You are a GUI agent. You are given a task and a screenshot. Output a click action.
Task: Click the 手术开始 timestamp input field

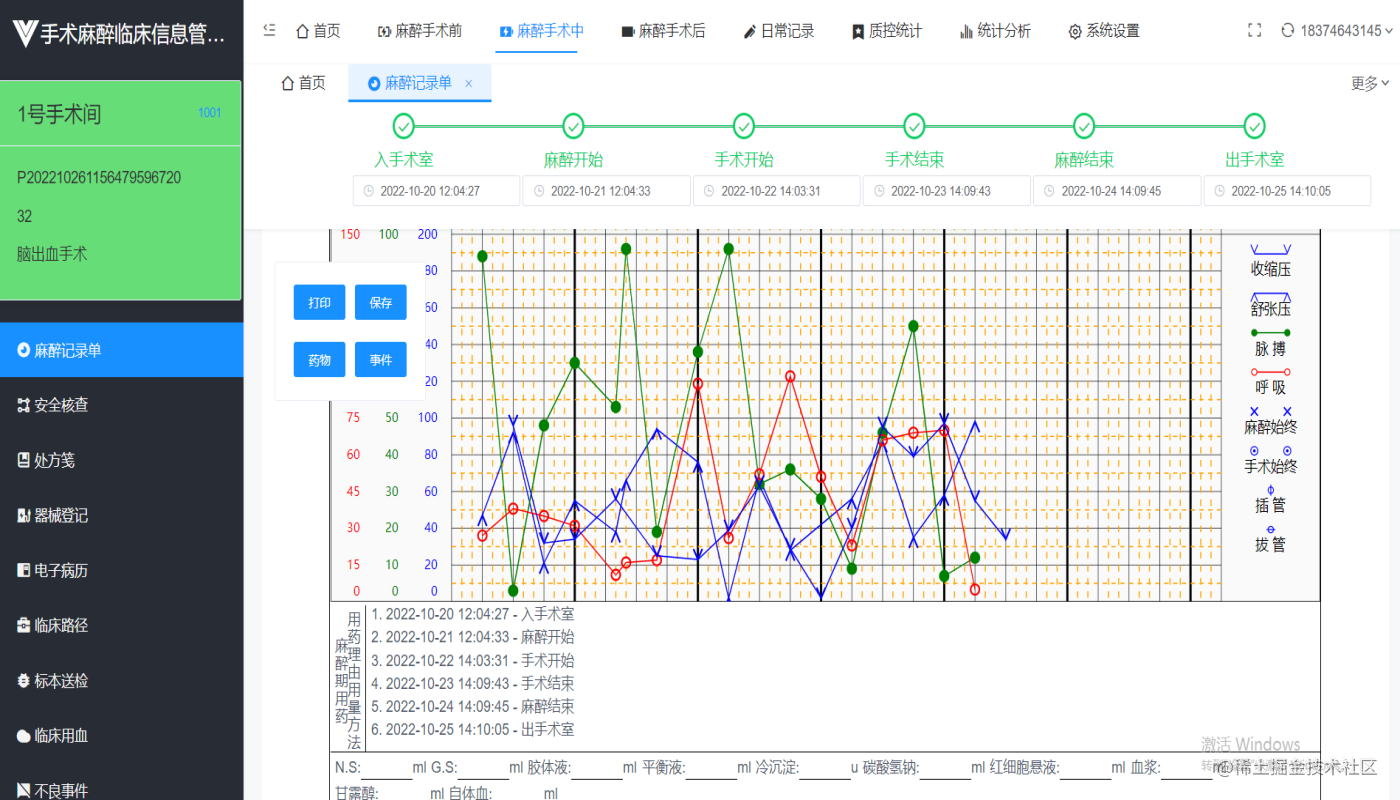[x=777, y=190]
